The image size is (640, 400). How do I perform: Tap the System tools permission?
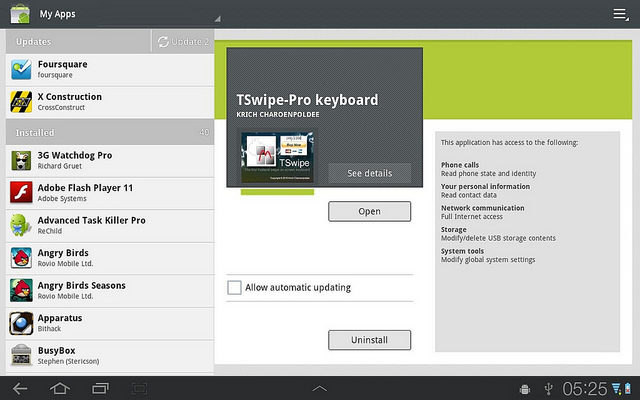[x=488, y=256]
